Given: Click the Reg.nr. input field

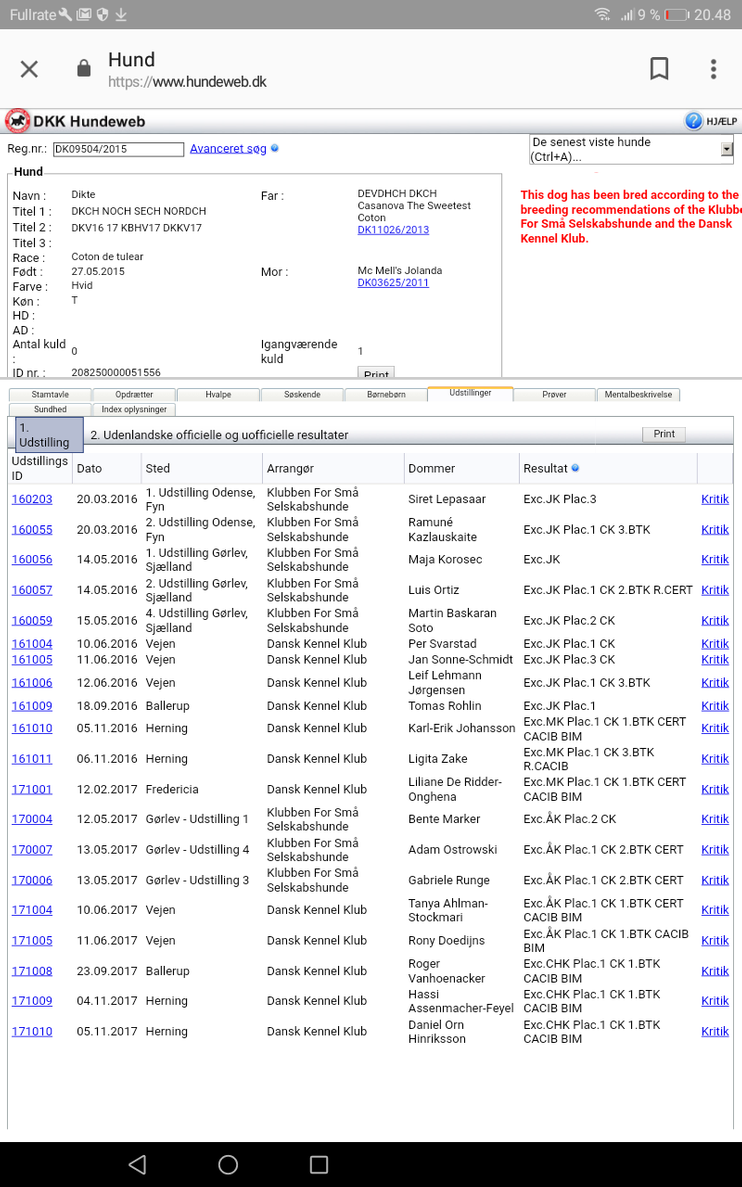Looking at the screenshot, I should [118, 149].
